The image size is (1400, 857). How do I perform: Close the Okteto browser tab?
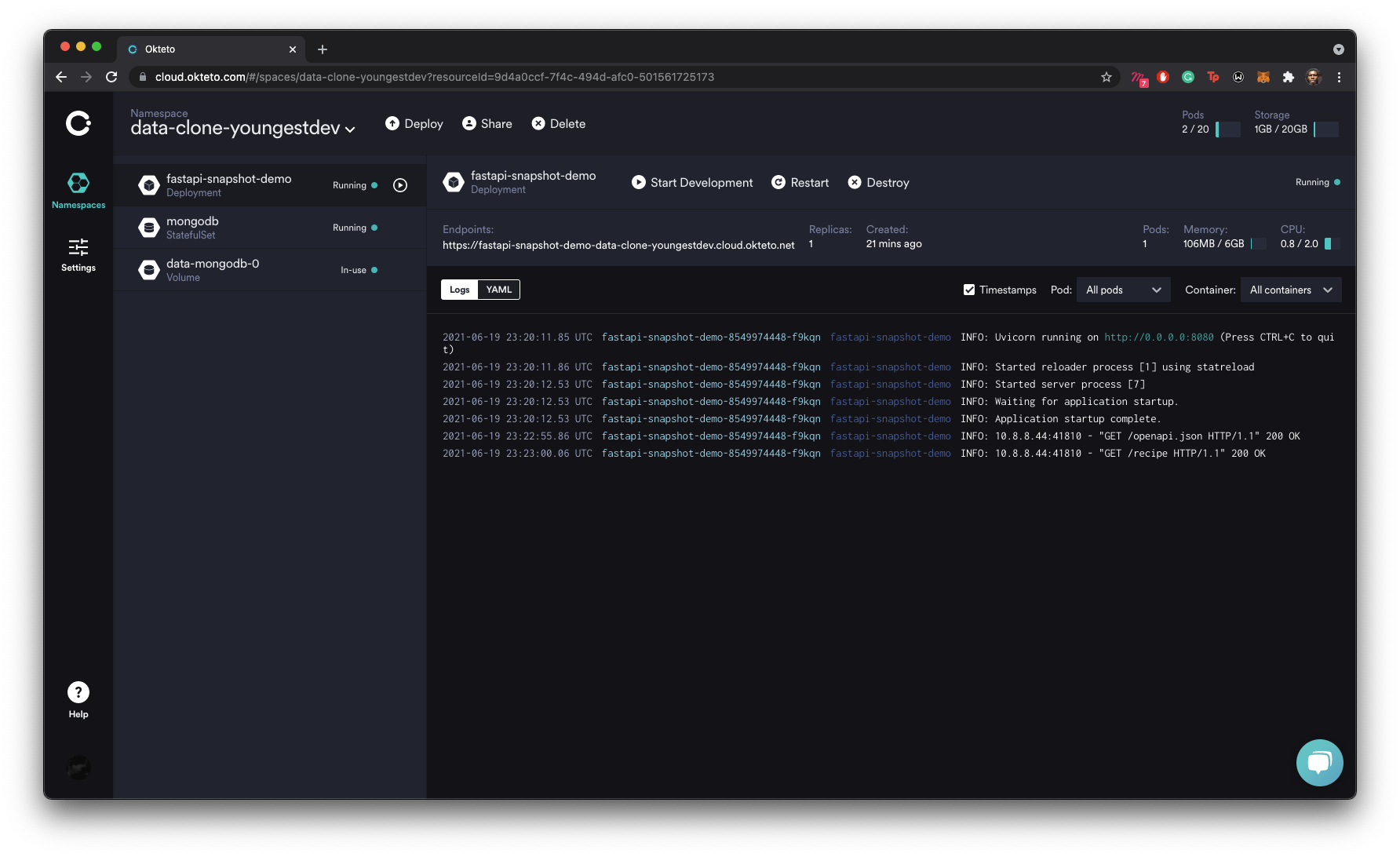[293, 49]
